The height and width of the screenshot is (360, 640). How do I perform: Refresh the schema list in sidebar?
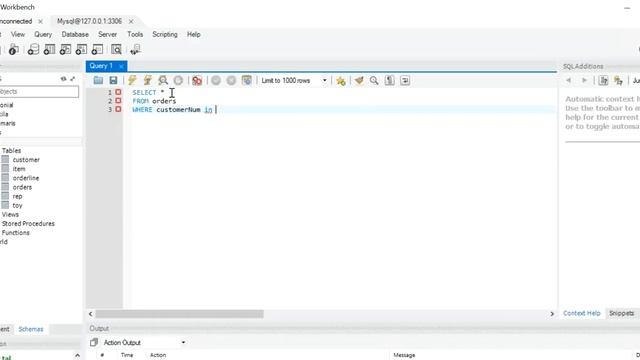(64, 79)
